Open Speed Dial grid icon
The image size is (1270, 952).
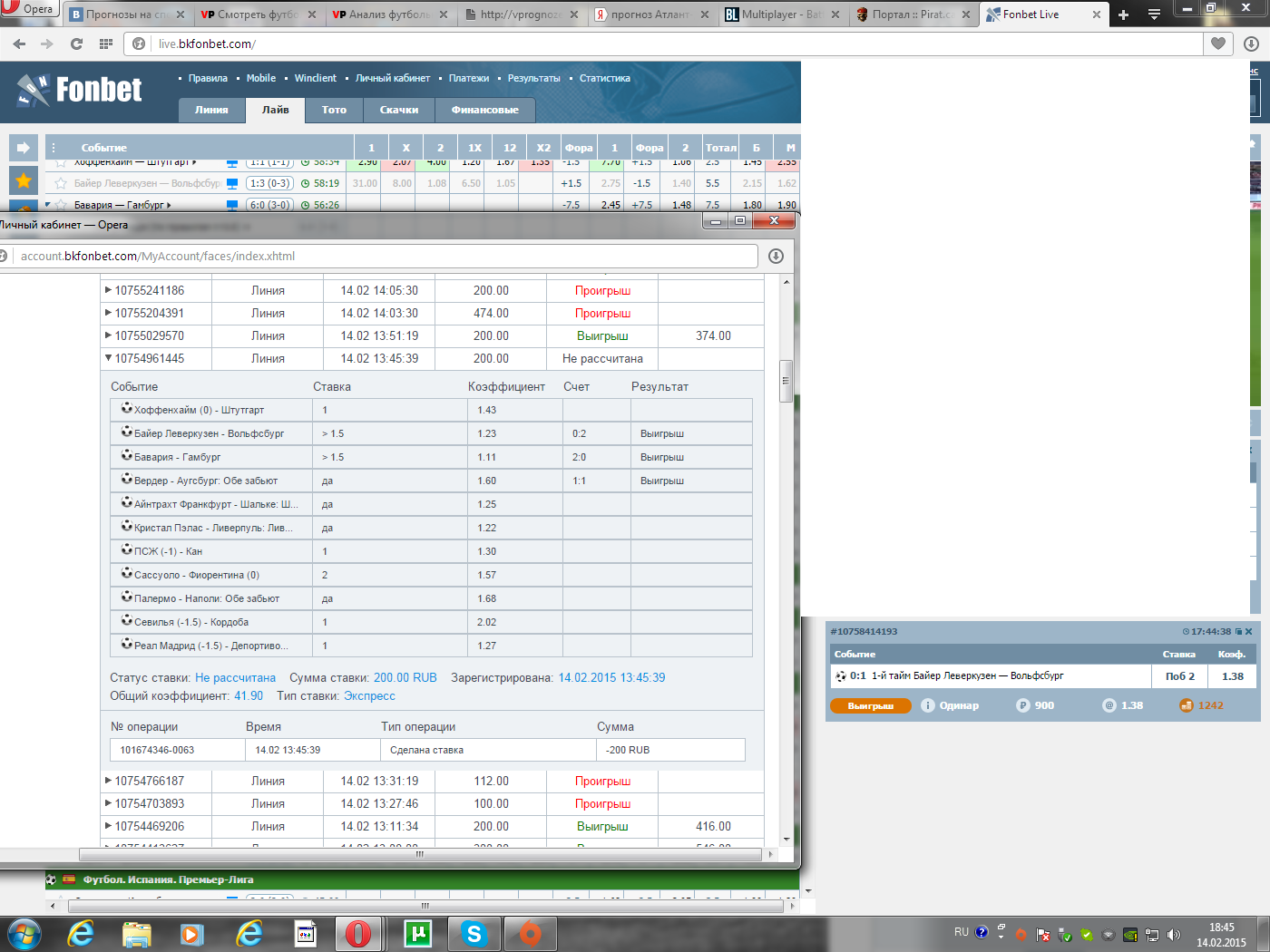pyautogui.click(x=106, y=44)
